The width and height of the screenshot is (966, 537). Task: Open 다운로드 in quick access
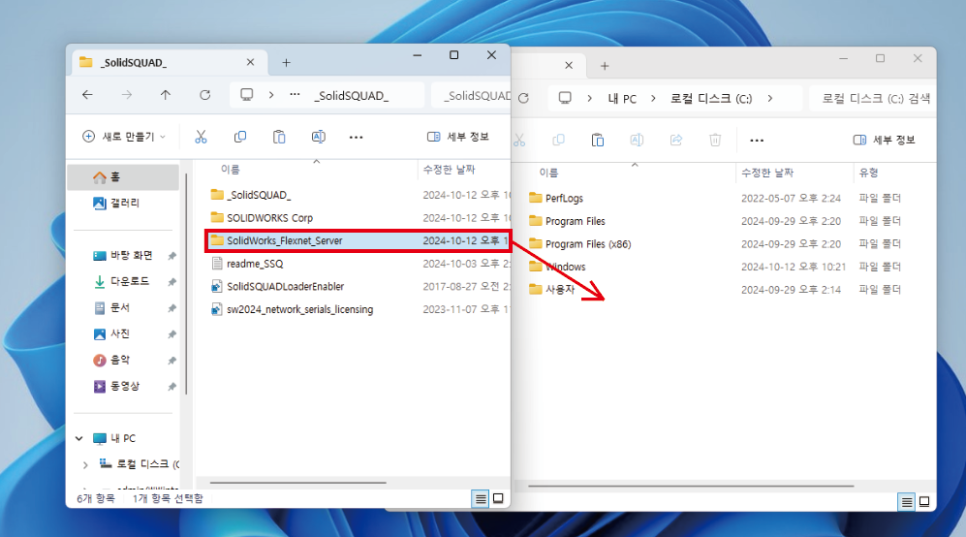(x=123, y=281)
